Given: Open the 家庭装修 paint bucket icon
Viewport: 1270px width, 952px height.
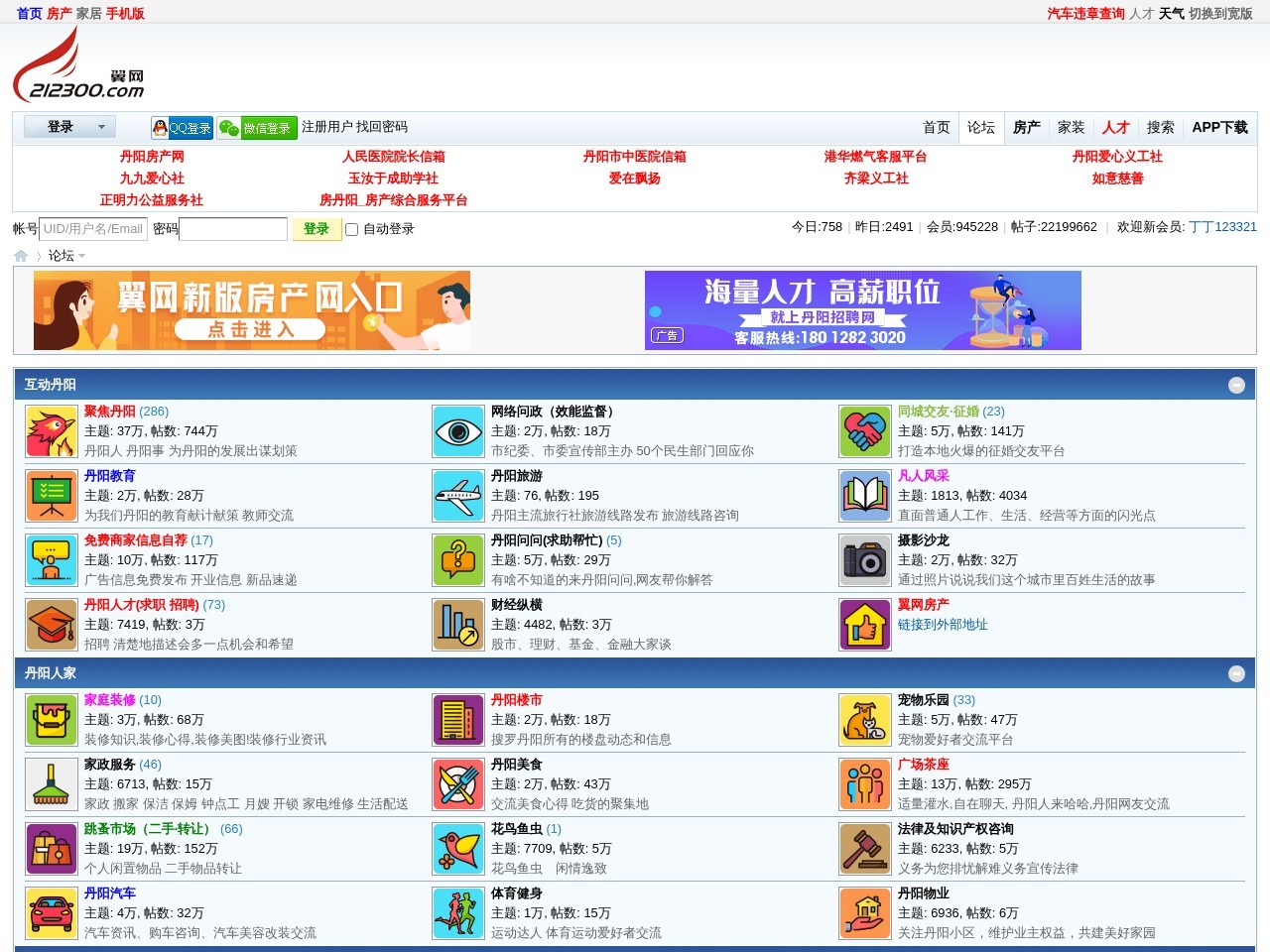Looking at the screenshot, I should tap(52, 720).
